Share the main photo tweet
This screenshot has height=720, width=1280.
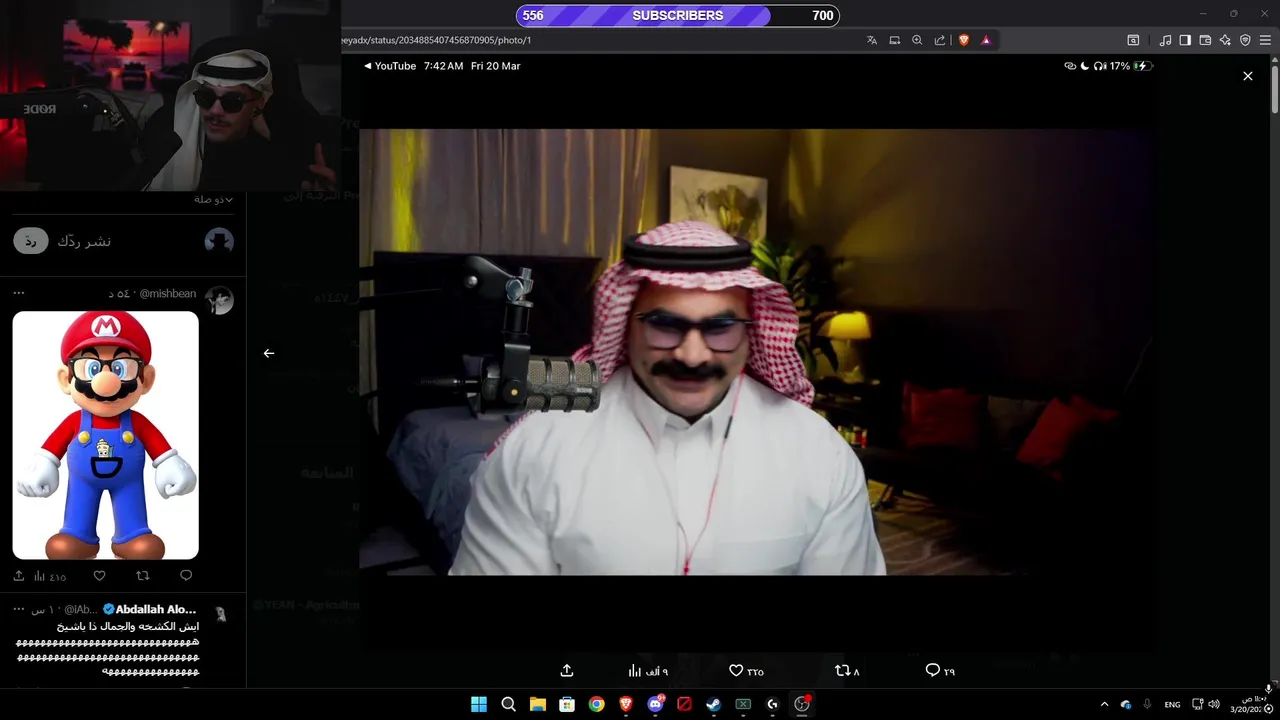point(567,671)
